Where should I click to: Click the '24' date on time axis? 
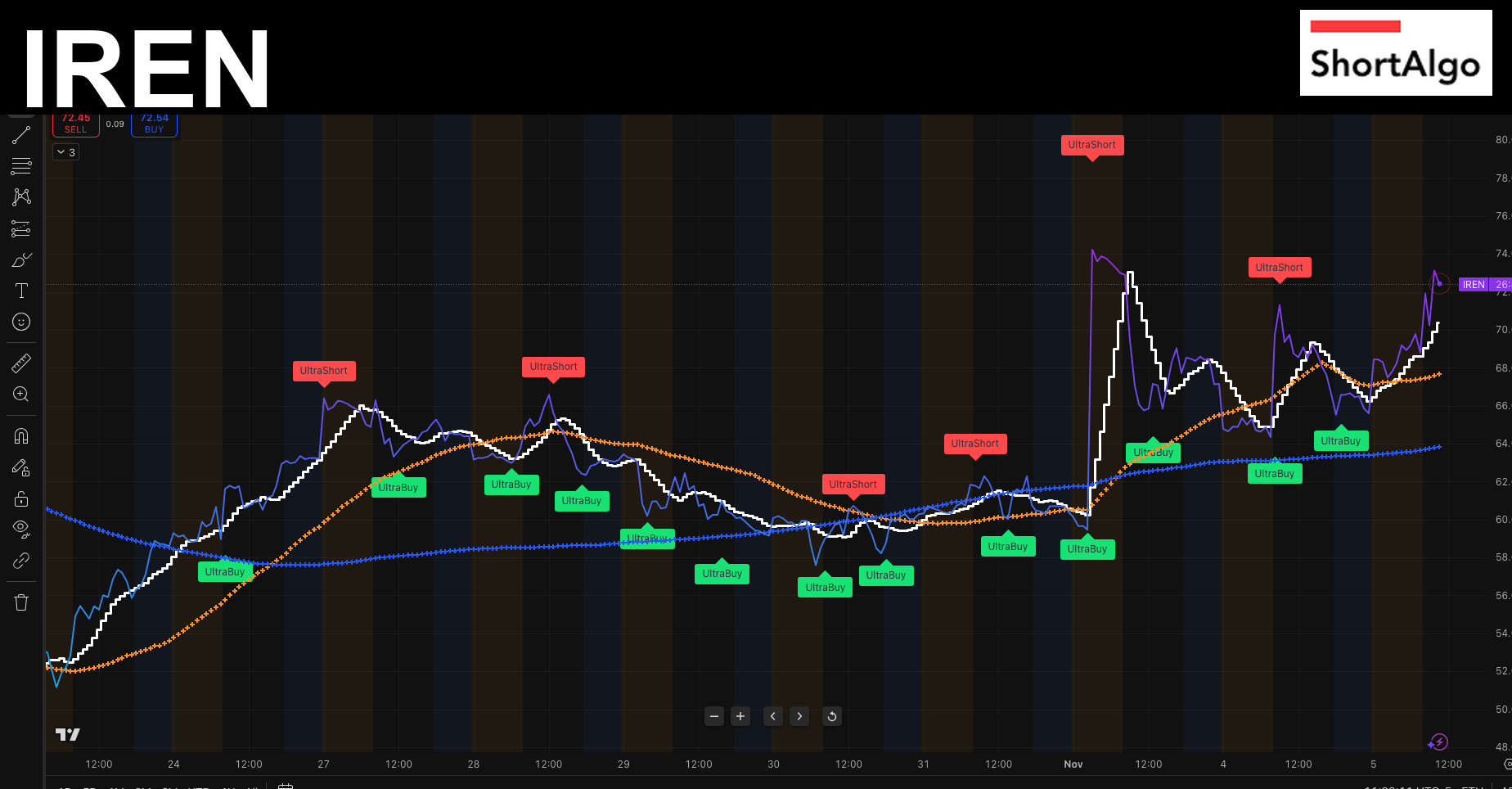[173, 764]
